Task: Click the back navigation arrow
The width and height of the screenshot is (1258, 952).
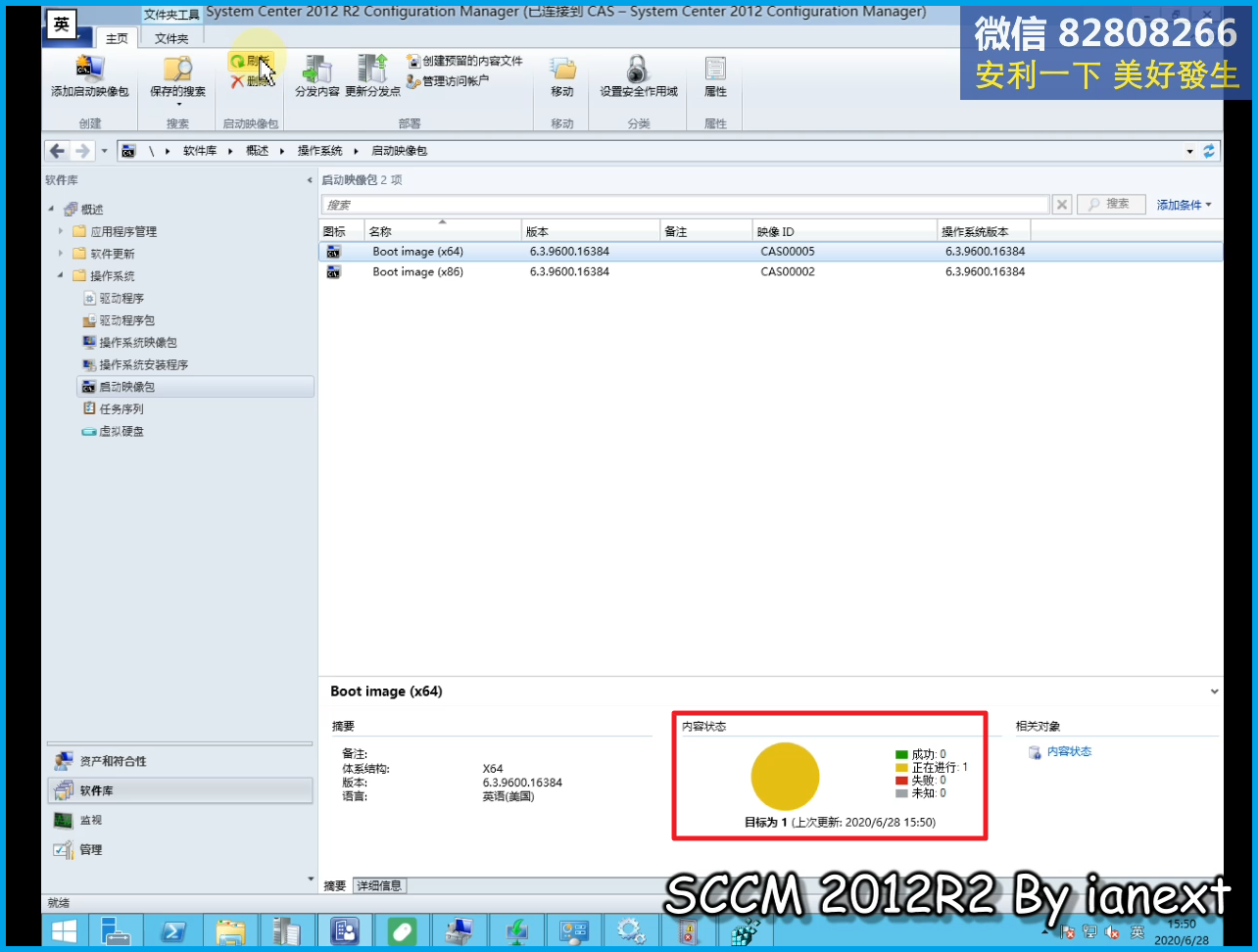Action: [x=57, y=151]
